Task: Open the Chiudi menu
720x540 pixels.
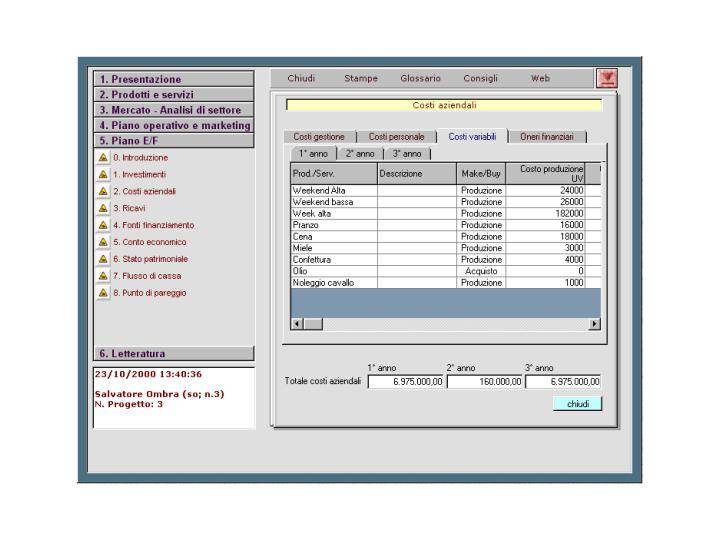Action: (301, 78)
